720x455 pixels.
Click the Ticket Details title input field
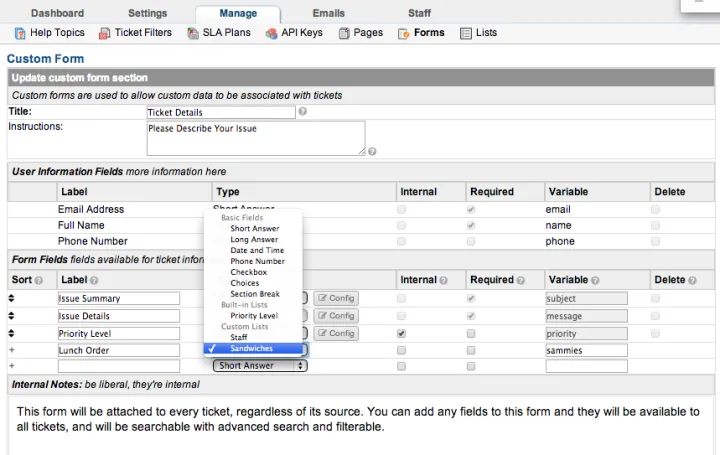tap(220, 112)
